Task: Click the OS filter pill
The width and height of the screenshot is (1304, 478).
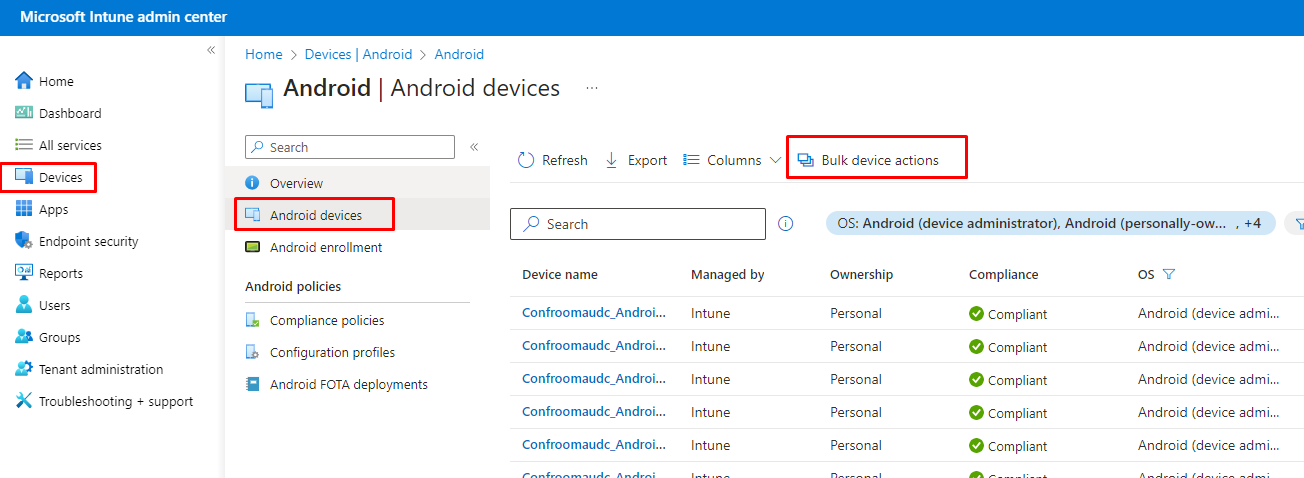Action: (1050, 223)
